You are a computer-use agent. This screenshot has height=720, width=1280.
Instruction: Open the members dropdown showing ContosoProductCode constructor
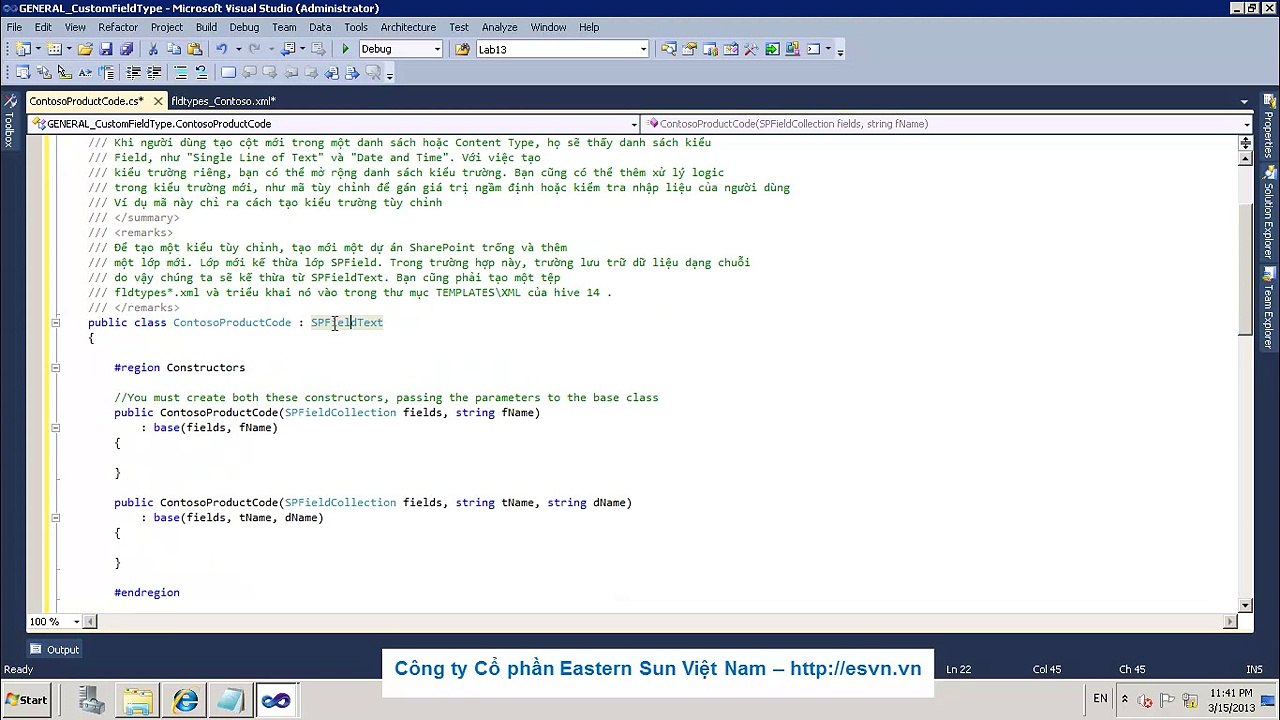(x=1246, y=124)
